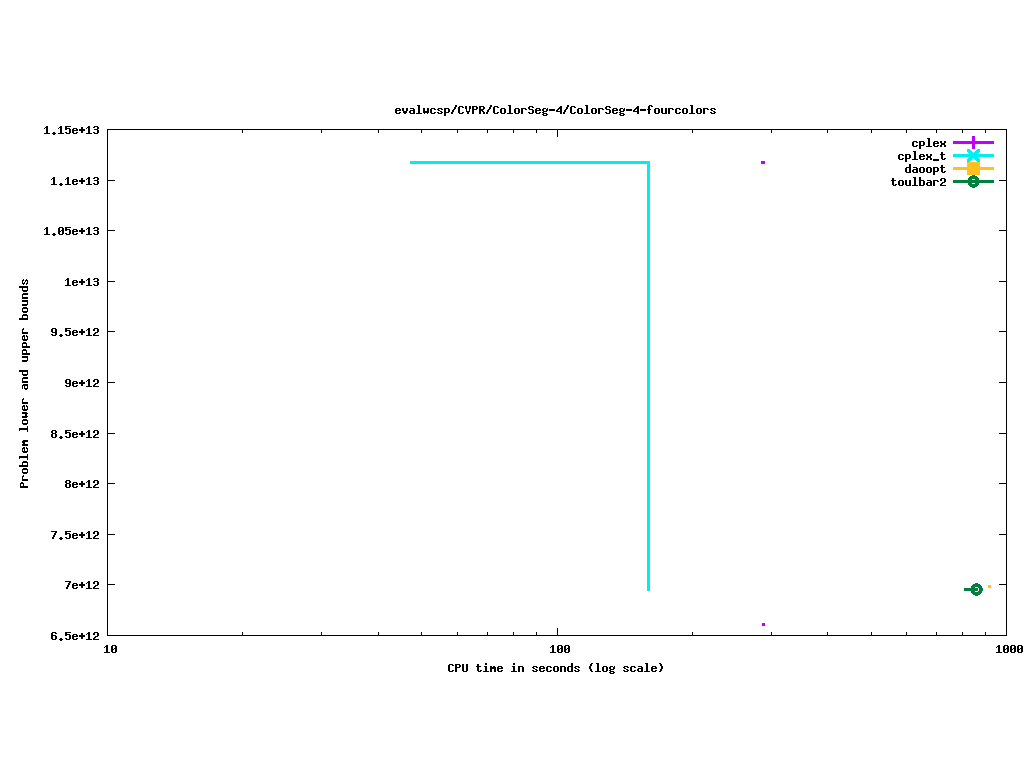Screen dimensions: 1024x768
Task: Click the "cplex" legend label text
Action: click(928, 143)
